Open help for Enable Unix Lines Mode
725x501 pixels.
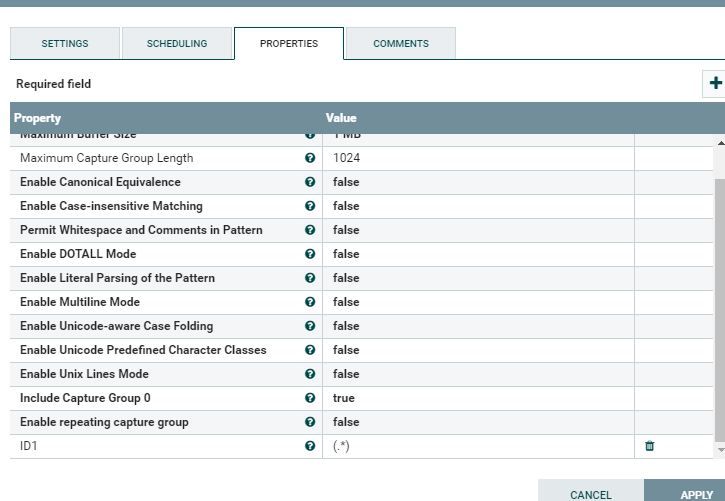310,374
